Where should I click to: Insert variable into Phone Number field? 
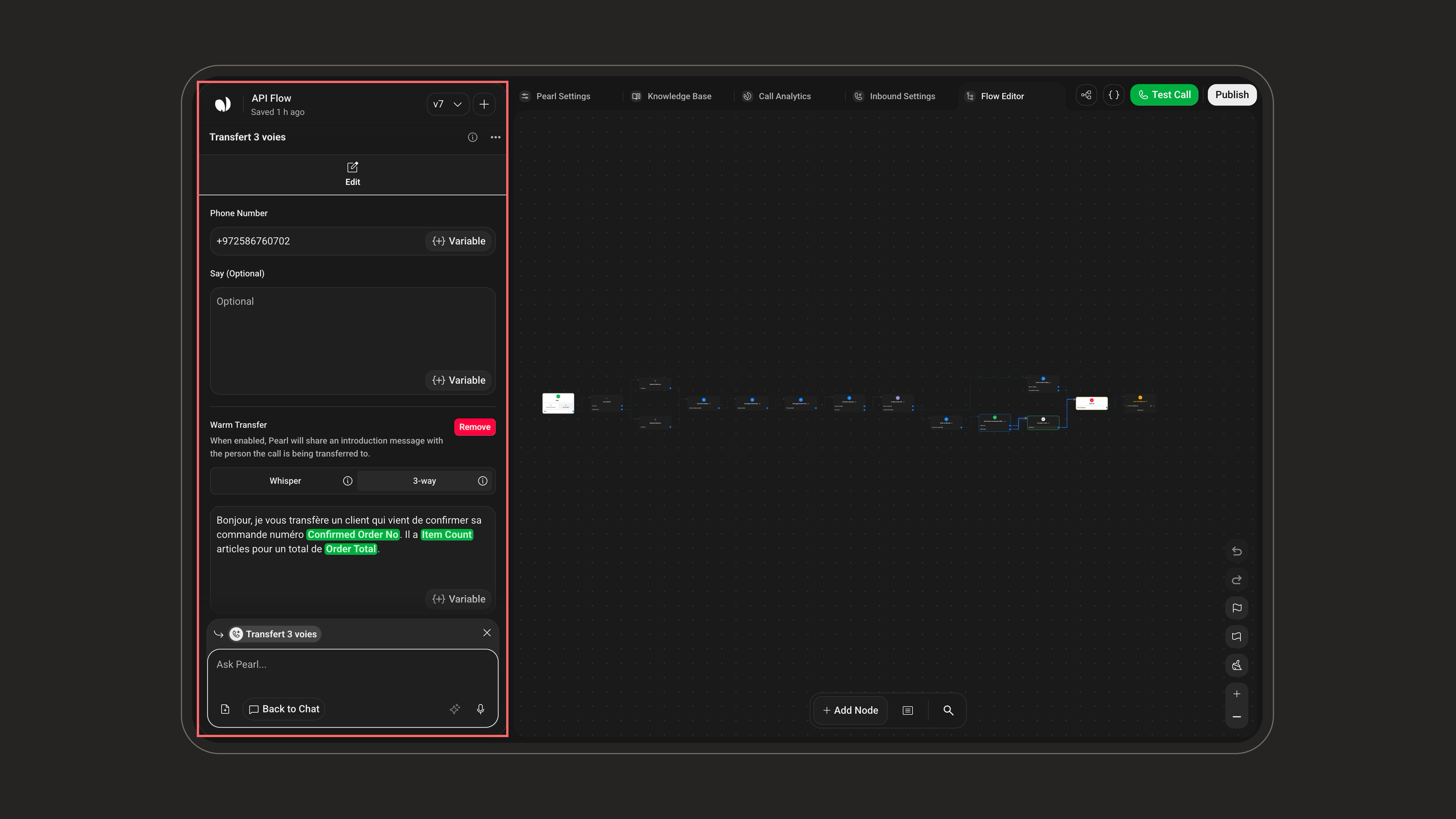[459, 241]
